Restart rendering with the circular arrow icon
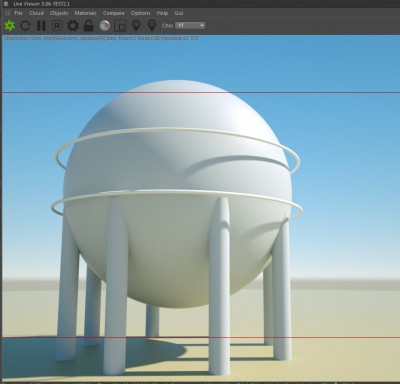Image resolution: width=400 pixels, height=384 pixels. pos(25,26)
